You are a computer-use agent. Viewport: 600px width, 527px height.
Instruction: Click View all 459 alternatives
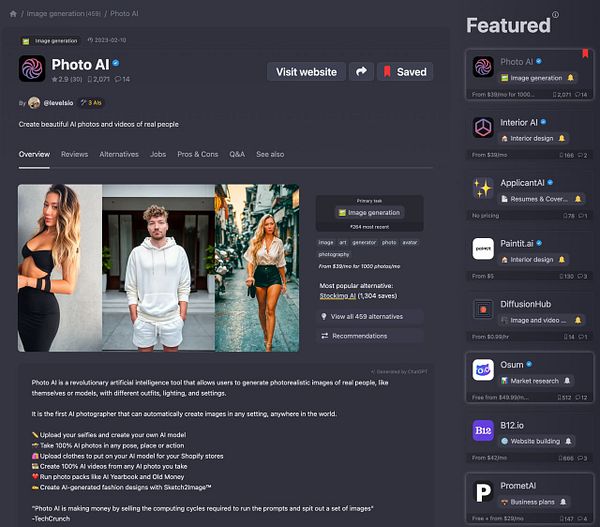(369, 317)
